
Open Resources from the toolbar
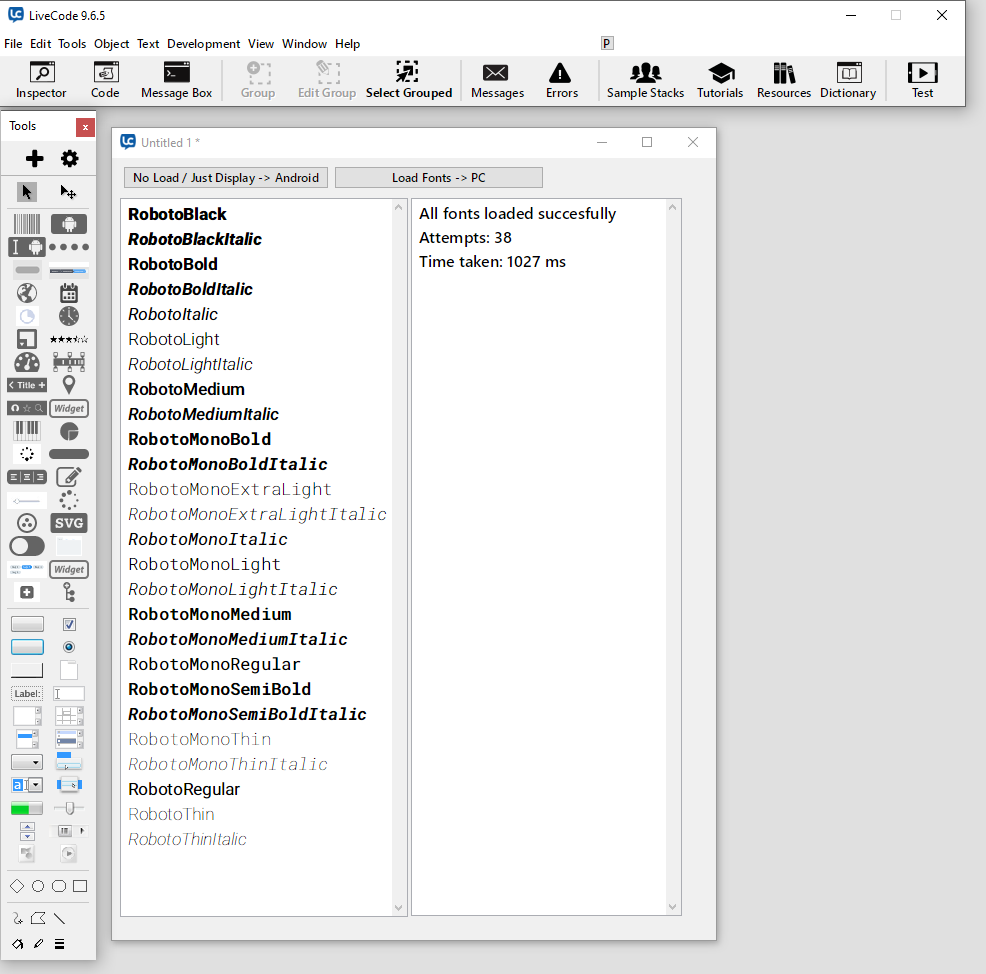[784, 80]
